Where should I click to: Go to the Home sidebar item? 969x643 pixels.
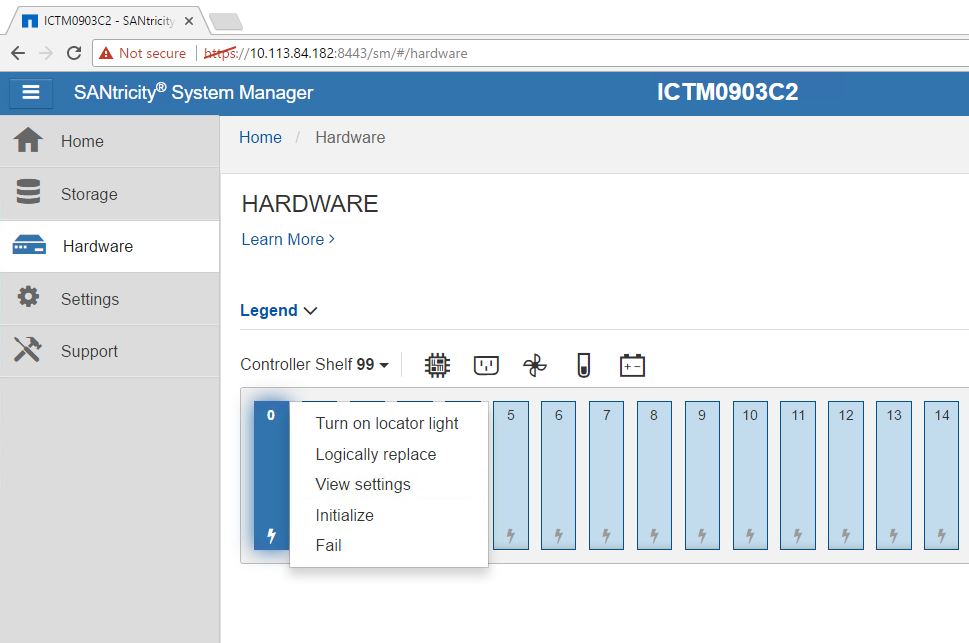110,141
